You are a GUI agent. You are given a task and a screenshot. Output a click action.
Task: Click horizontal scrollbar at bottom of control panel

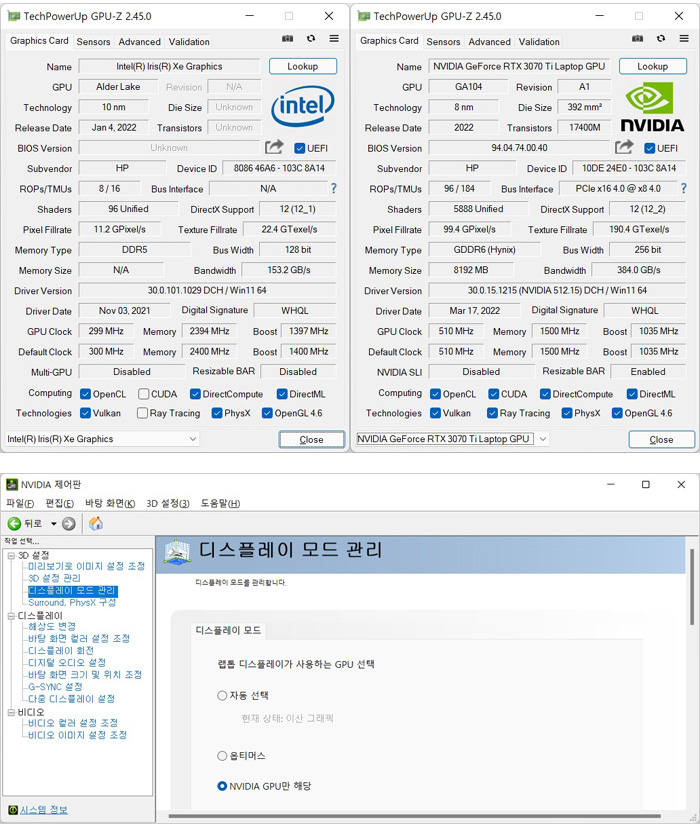click(x=415, y=816)
